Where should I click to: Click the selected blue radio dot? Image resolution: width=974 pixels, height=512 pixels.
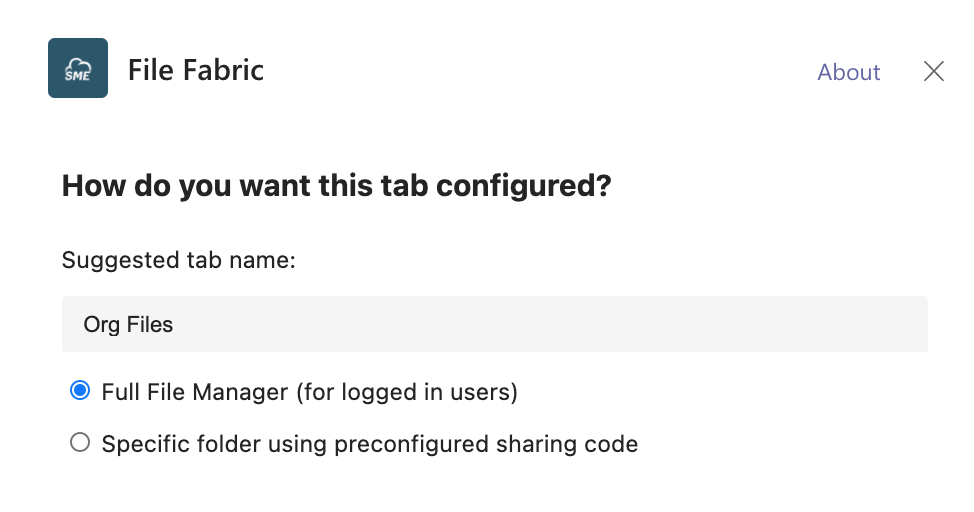(x=80, y=391)
